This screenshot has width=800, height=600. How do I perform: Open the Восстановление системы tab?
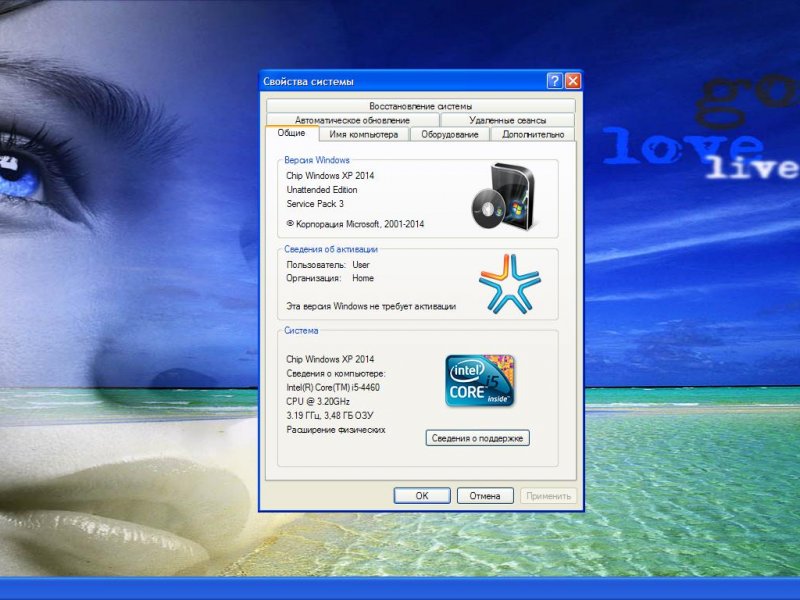420,106
